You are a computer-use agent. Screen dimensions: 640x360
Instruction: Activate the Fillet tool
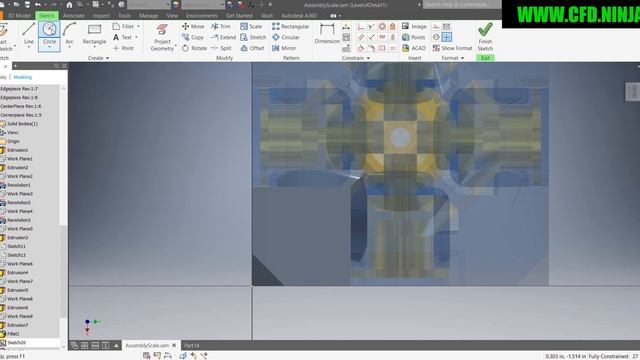pyautogui.click(x=123, y=26)
